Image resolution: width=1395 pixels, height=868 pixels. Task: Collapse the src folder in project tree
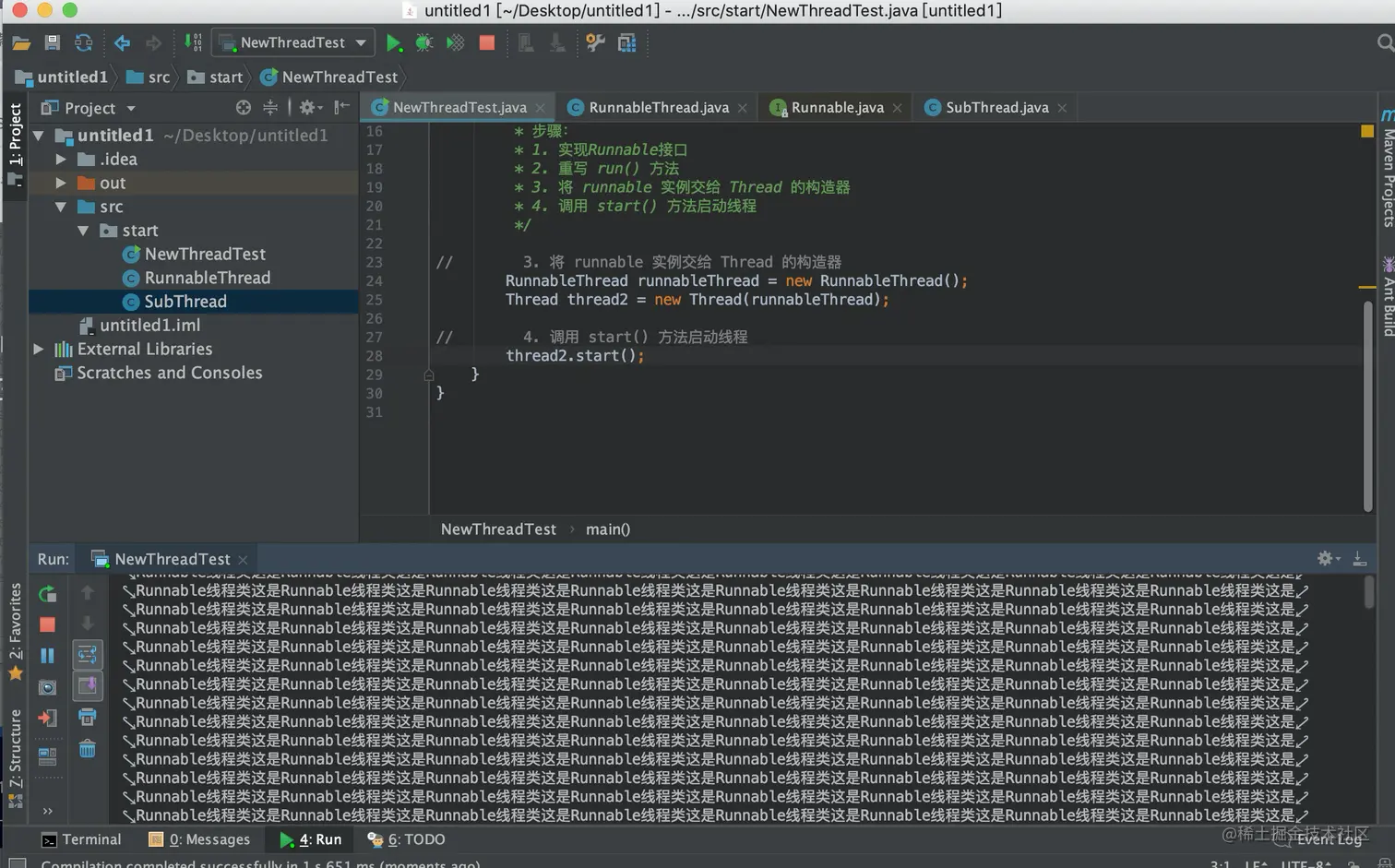(x=61, y=207)
